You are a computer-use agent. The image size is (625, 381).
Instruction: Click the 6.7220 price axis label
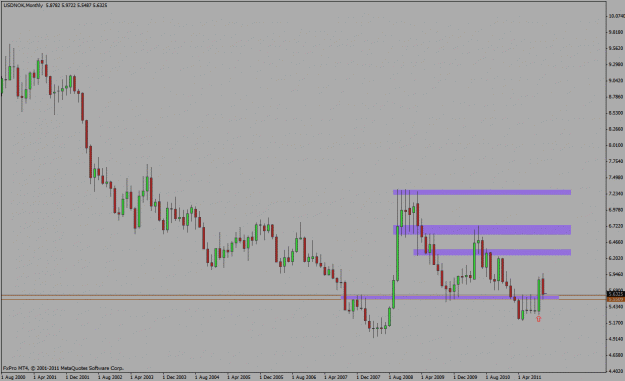pos(616,226)
